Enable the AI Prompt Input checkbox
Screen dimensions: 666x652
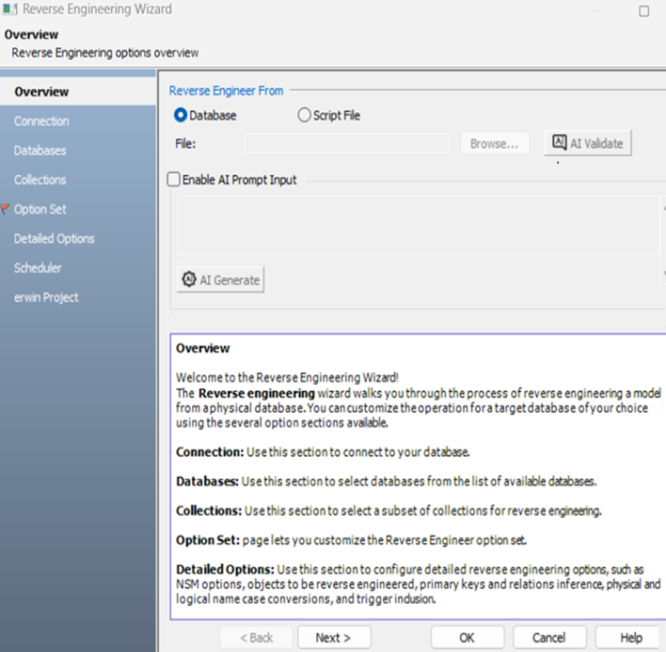click(175, 180)
